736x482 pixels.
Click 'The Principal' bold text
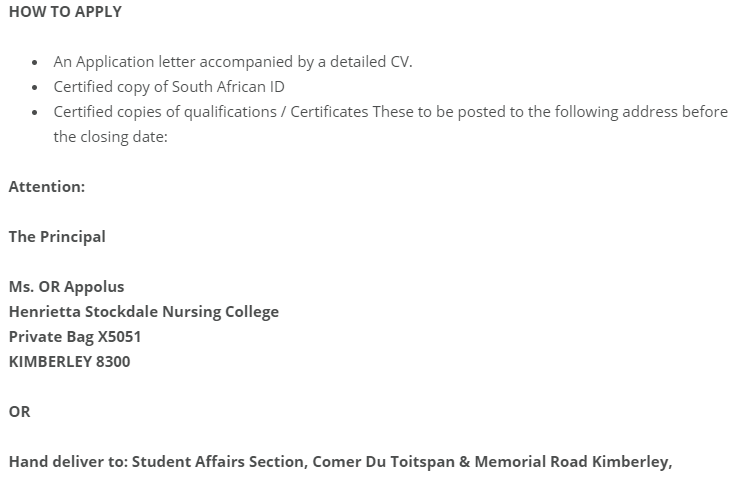[57, 237]
